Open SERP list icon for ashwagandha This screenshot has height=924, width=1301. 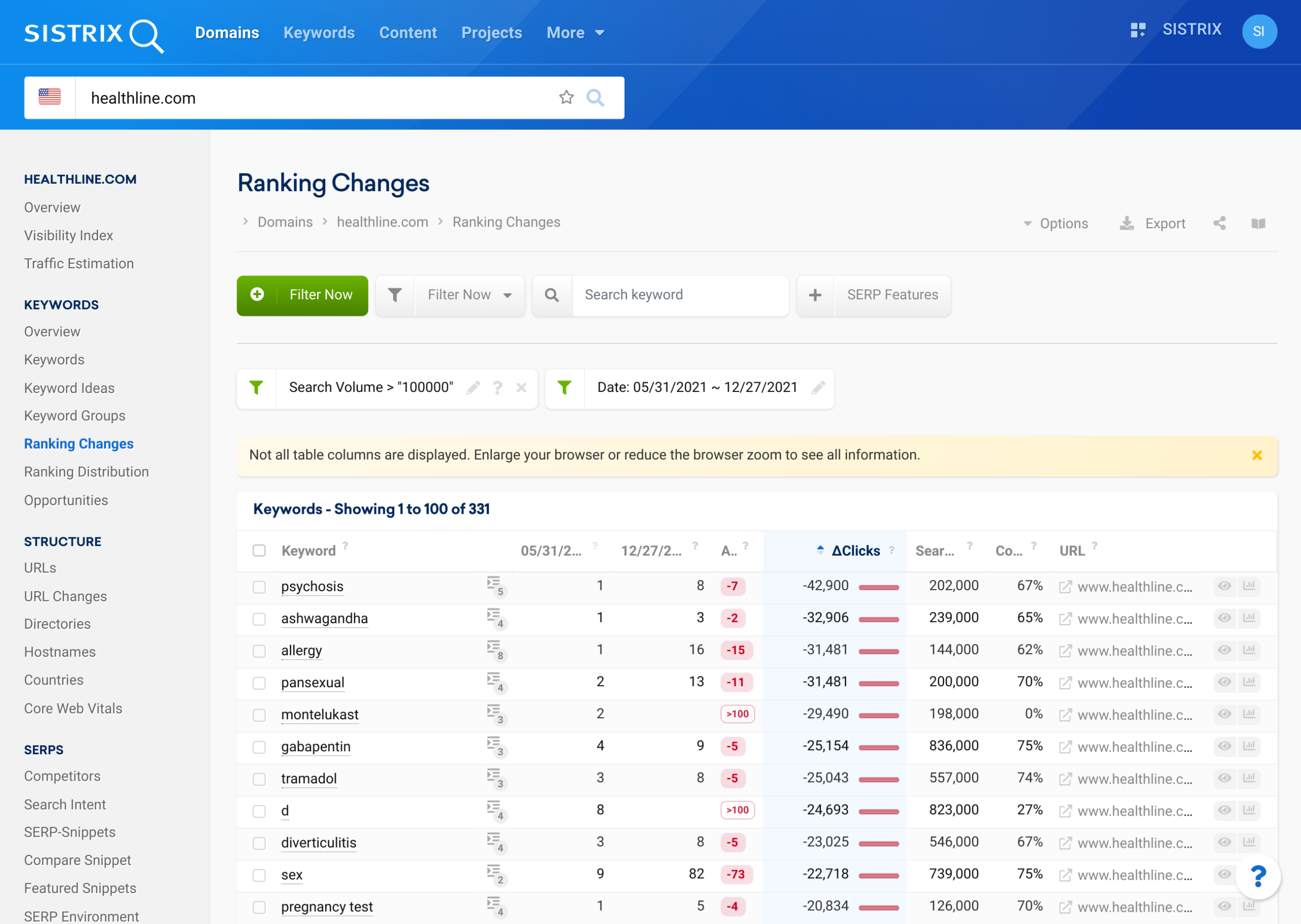click(495, 618)
